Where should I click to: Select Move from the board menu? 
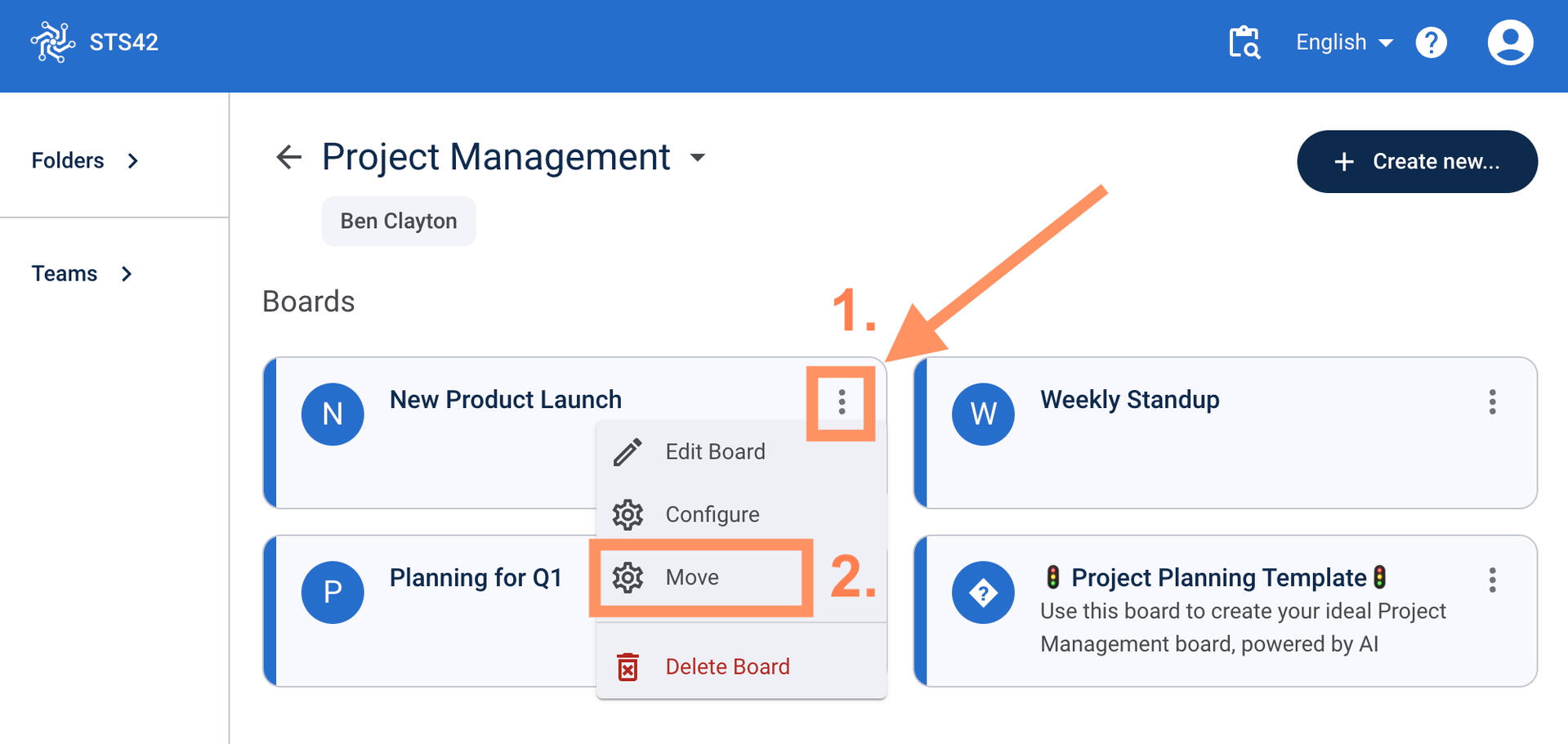691,577
